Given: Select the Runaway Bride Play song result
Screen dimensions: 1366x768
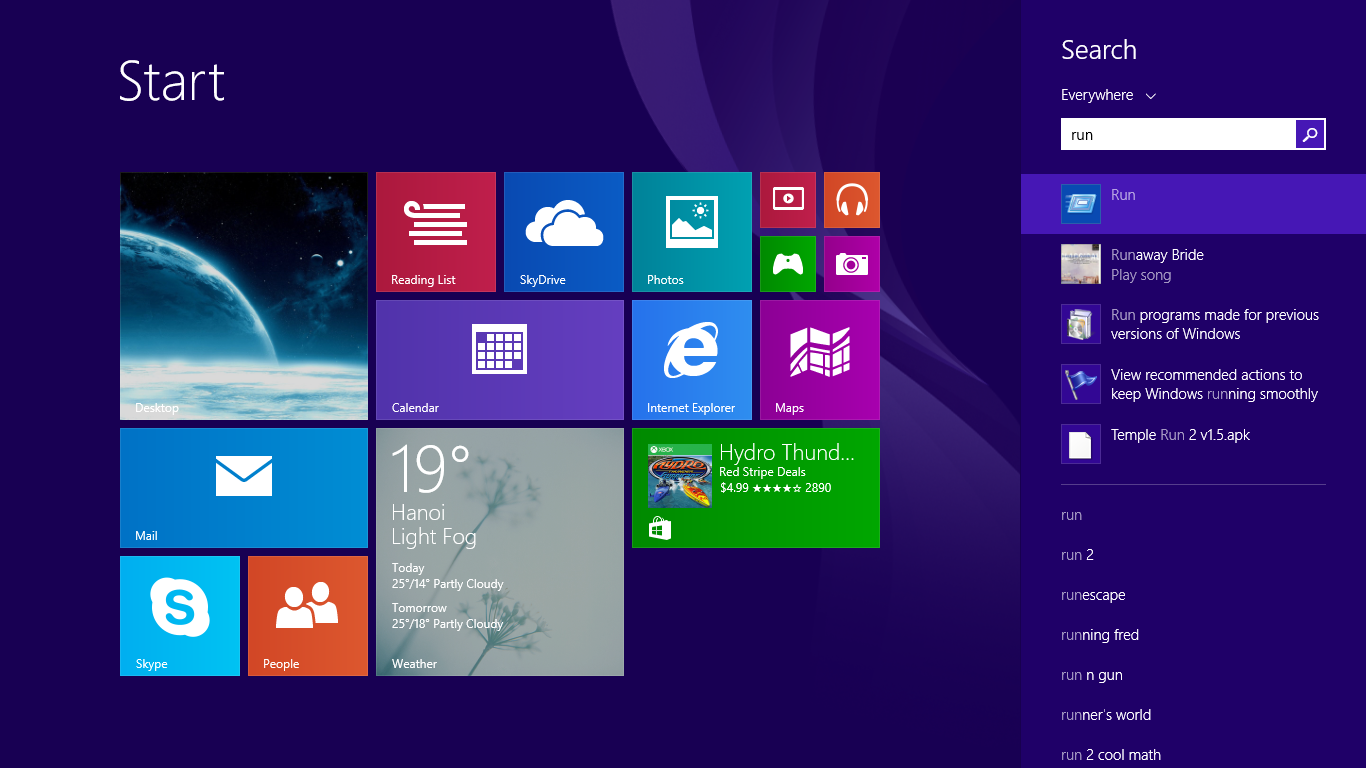Looking at the screenshot, I should (x=1193, y=264).
